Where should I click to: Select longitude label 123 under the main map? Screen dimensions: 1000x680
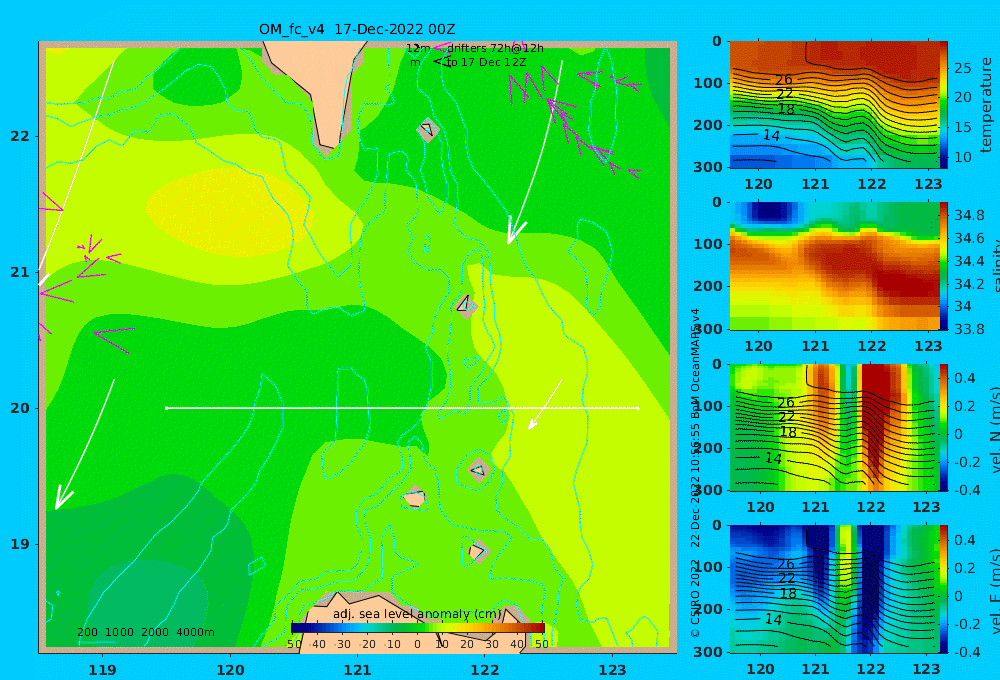[x=613, y=670]
